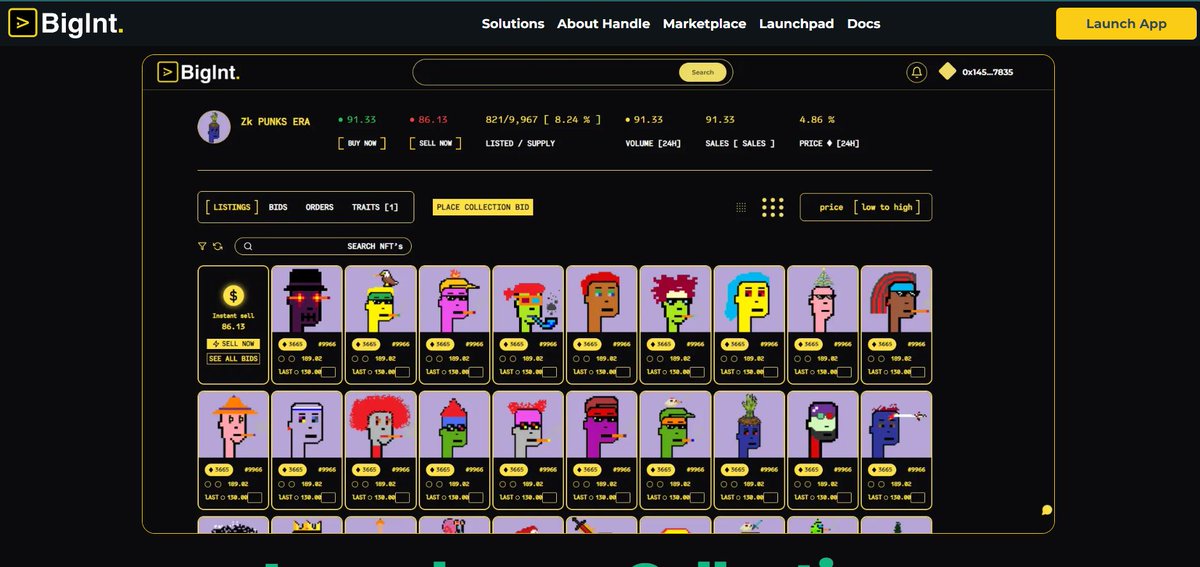The width and height of the screenshot is (1200, 567).
Task: Click the dollar coin Instant sell icon
Action: pyautogui.click(x=233, y=296)
